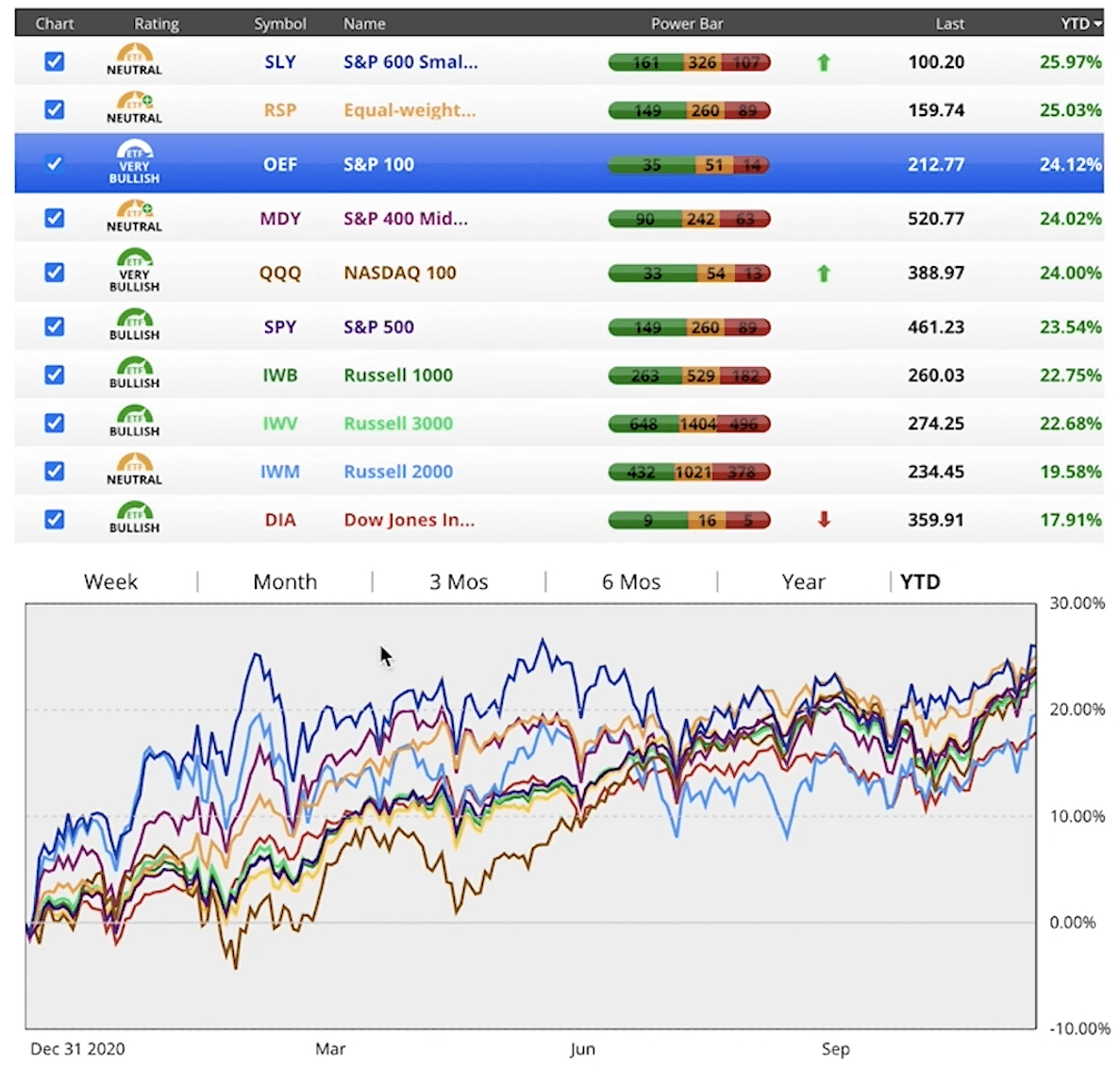Uncheck the MDY chart checkbox
This screenshot has width=1120, height=1071.
coord(55,218)
